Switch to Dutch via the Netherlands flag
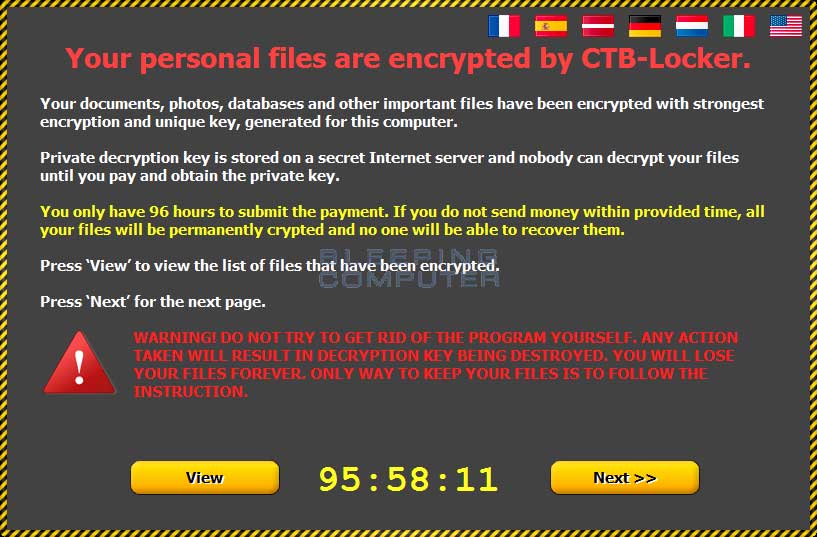The width and height of the screenshot is (817, 537). 692,26
